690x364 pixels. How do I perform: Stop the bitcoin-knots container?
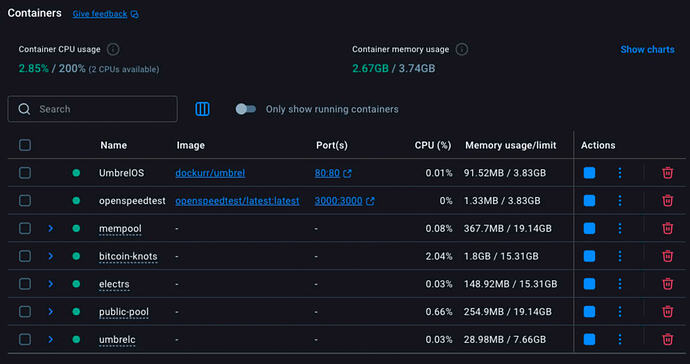[x=589, y=256]
